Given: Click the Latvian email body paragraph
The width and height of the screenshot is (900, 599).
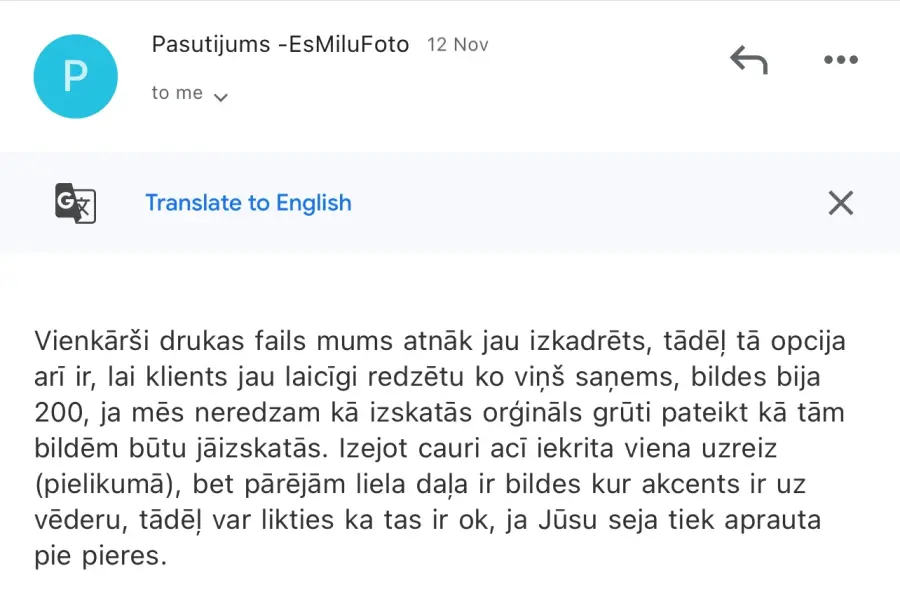Looking at the screenshot, I should 440,448.
